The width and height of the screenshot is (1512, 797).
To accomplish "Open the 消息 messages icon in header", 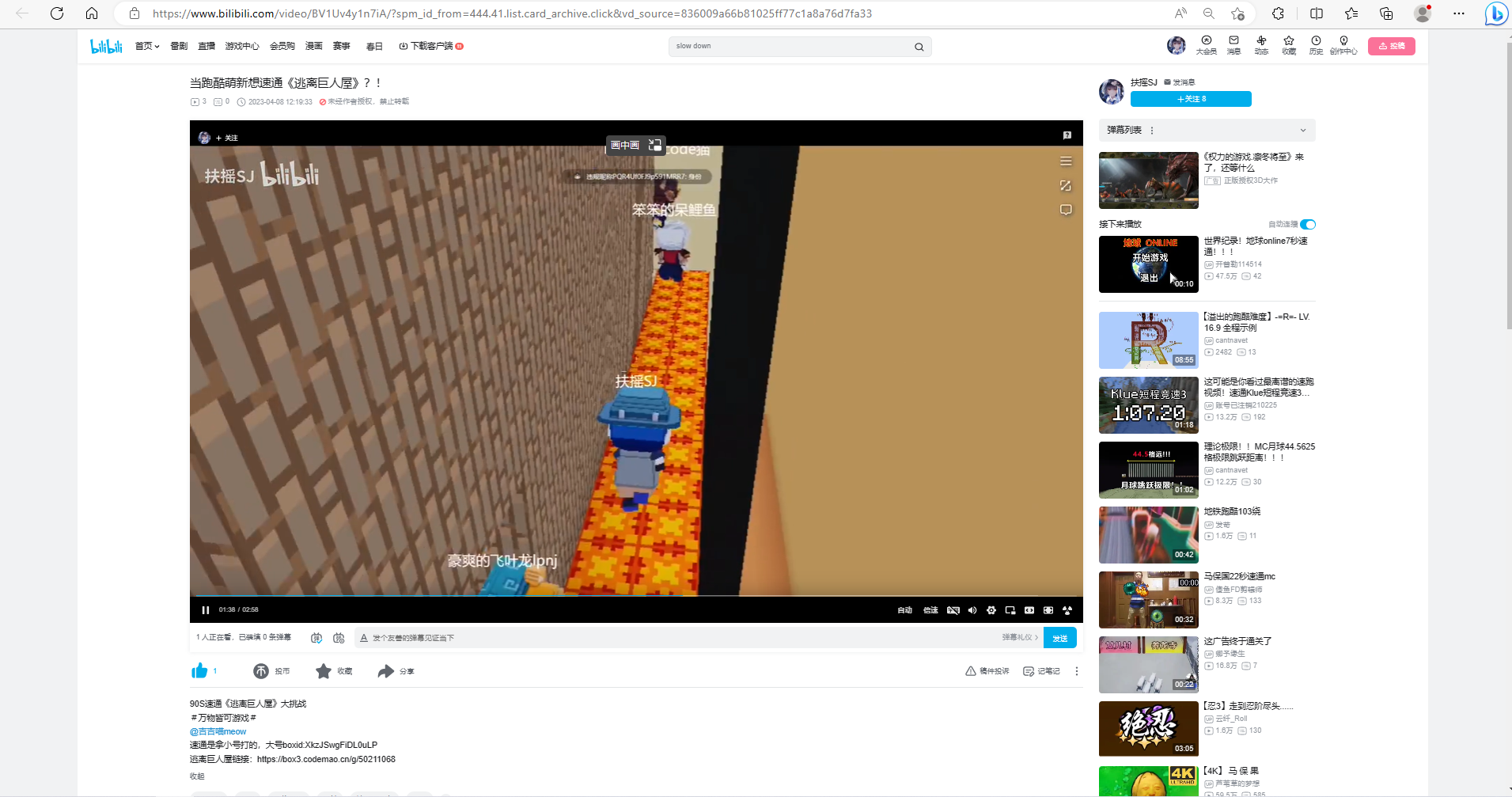I will (x=1233, y=45).
